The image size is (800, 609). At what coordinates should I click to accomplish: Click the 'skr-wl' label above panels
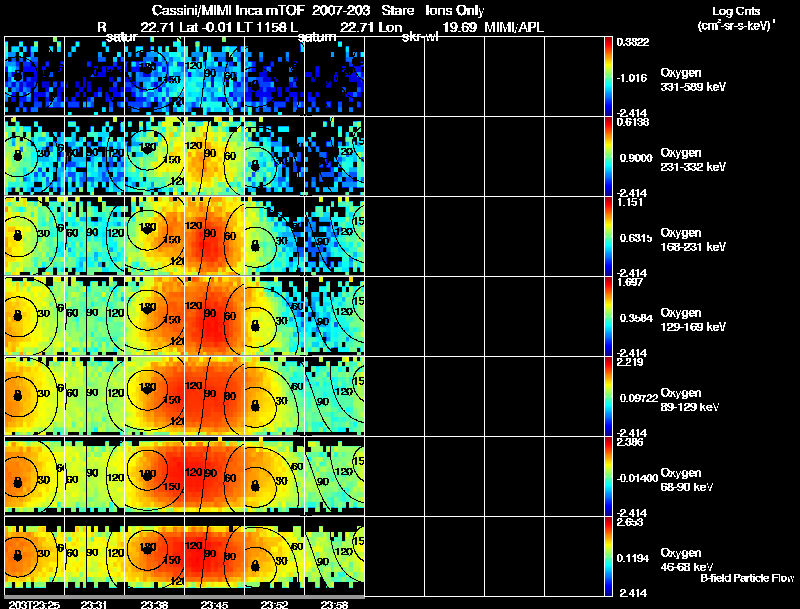click(x=420, y=37)
